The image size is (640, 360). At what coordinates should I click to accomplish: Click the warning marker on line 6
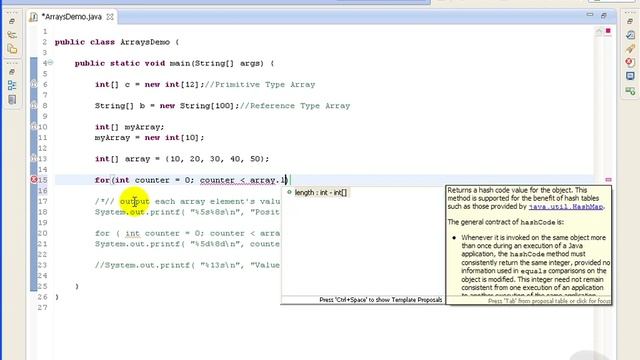[x=34, y=84]
